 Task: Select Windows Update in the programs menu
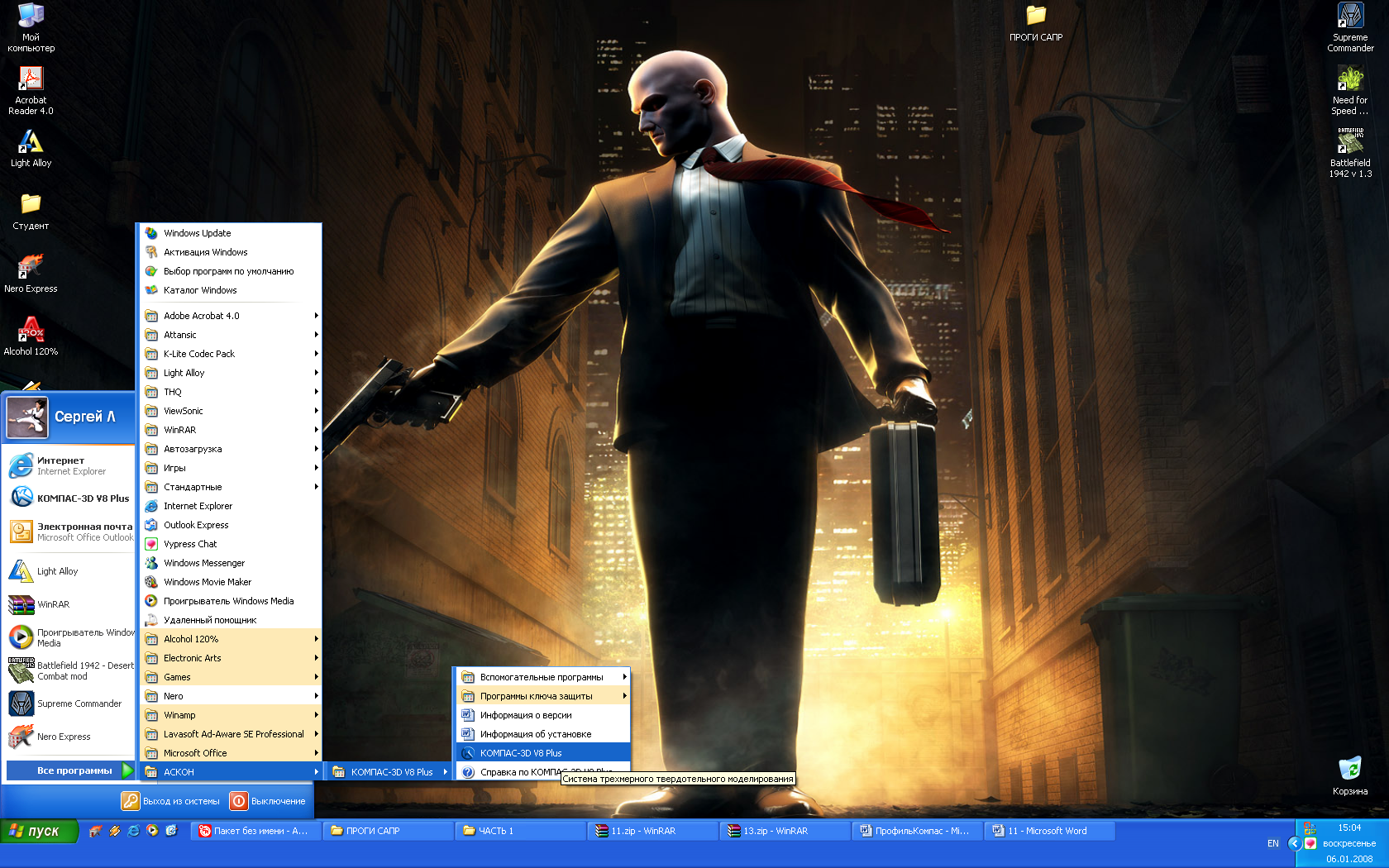(231, 233)
